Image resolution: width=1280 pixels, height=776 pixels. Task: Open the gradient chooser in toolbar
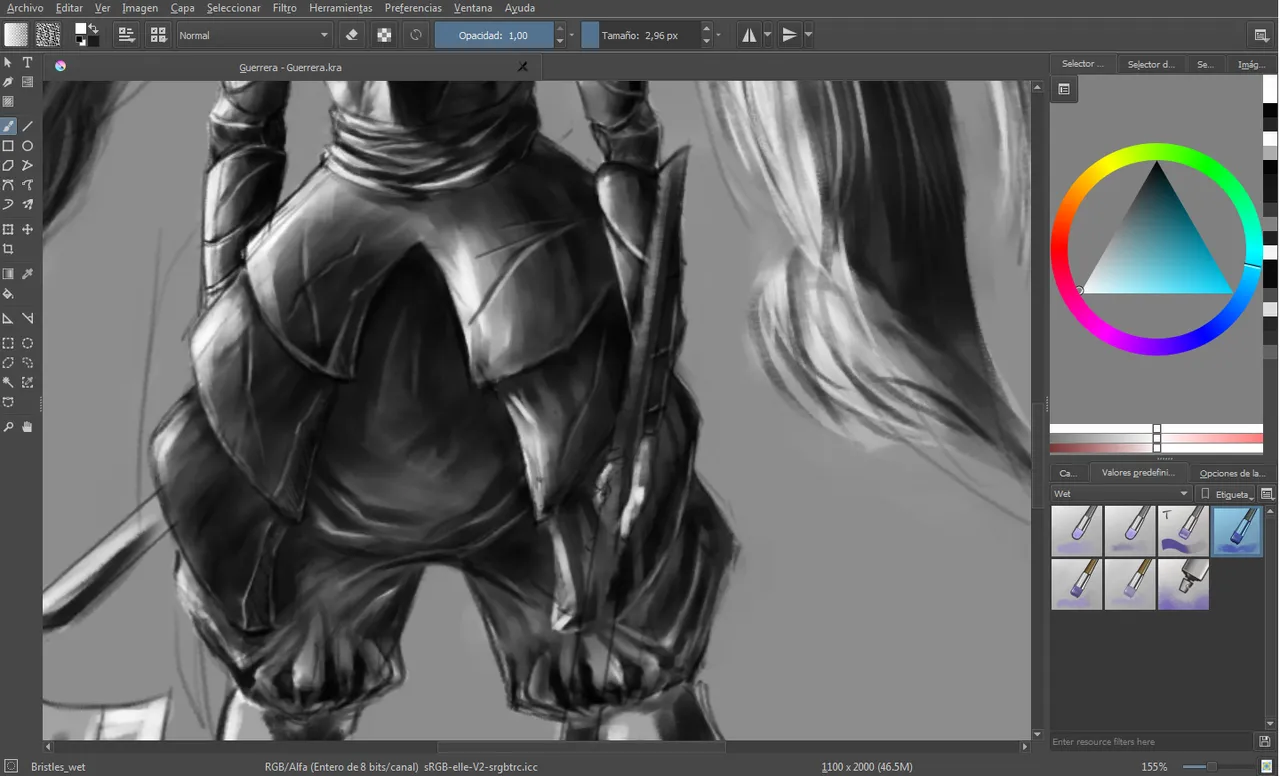(x=16, y=35)
